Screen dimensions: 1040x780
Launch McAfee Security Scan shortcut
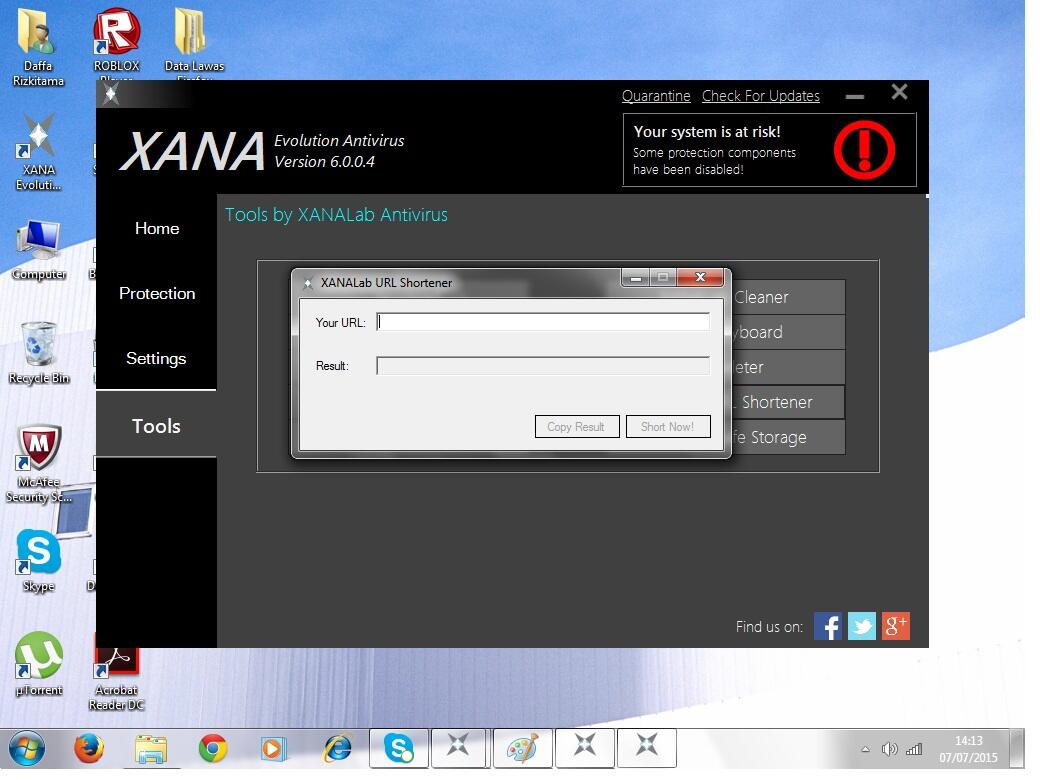38,464
